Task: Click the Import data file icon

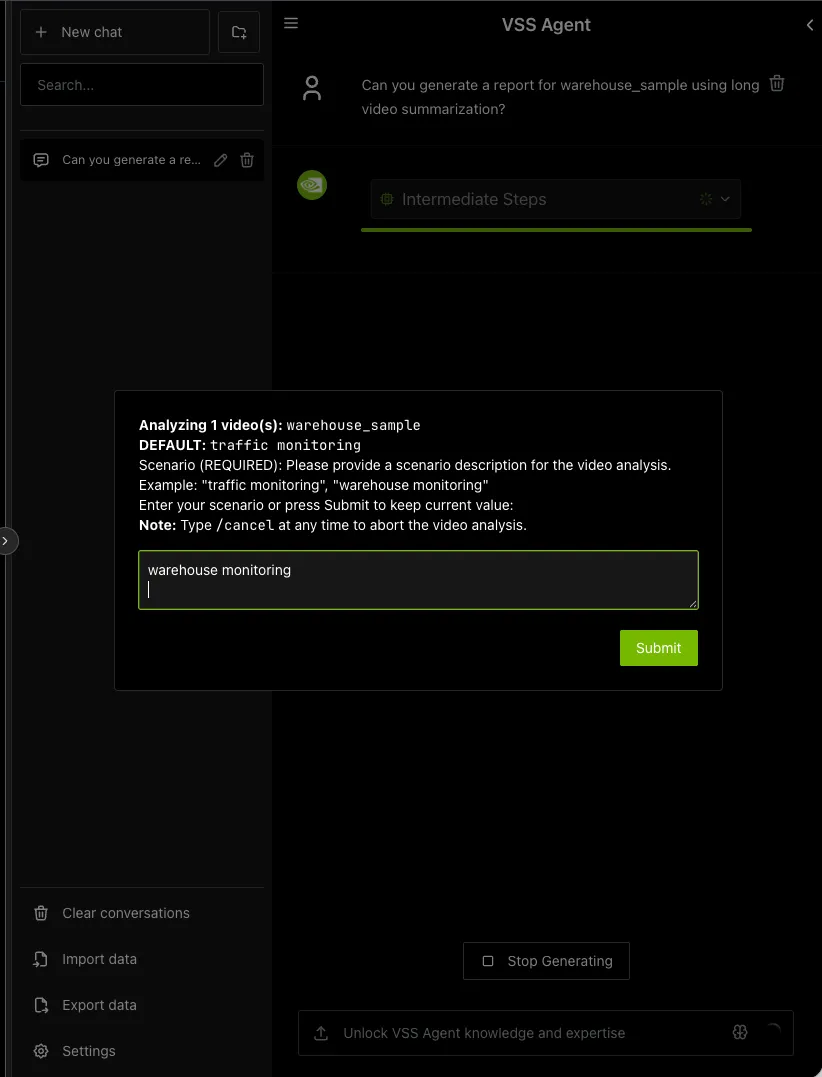Action: click(x=41, y=959)
